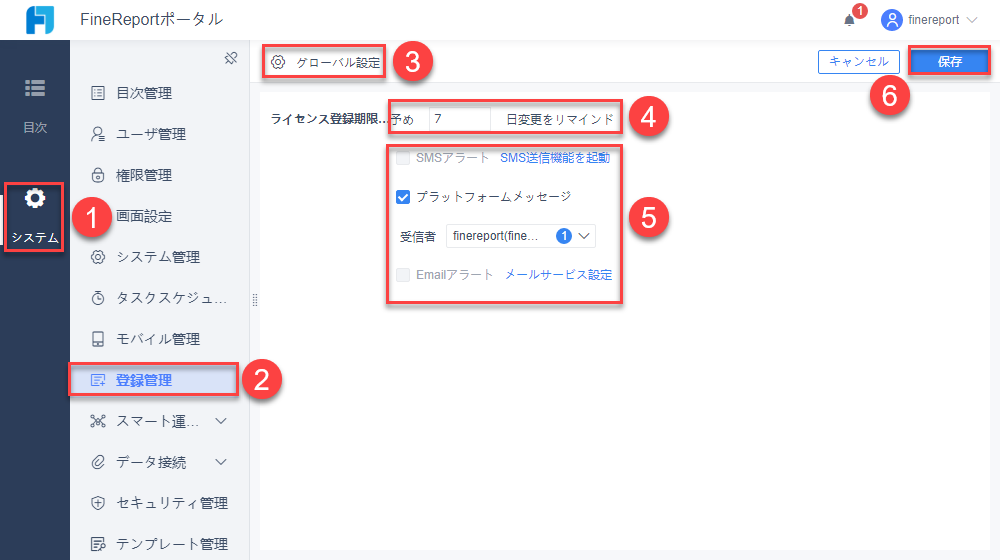The width and height of the screenshot is (1000, 560).
Task: Click the FineReport logo icon
Action: click(40, 20)
